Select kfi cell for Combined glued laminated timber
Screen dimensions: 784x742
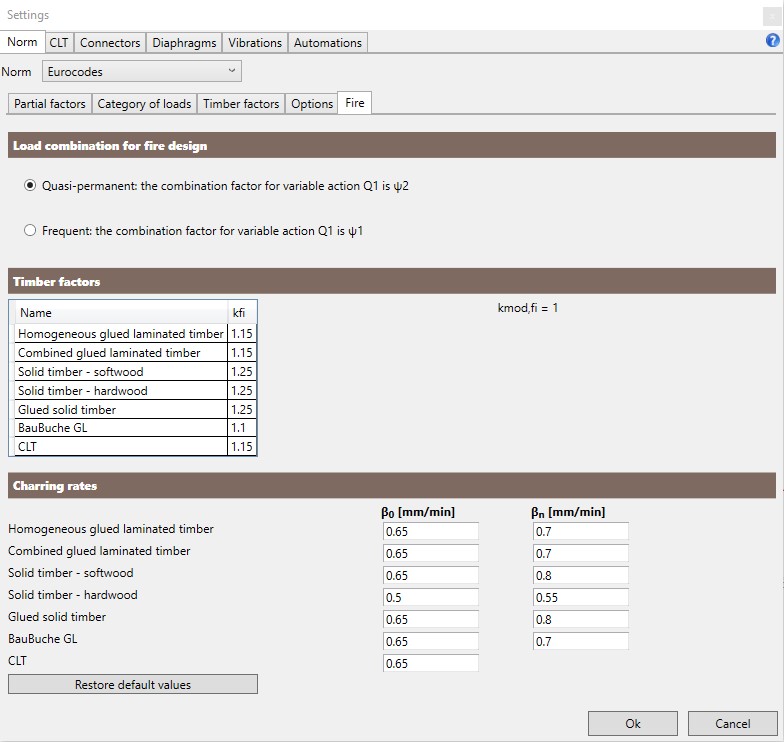242,352
